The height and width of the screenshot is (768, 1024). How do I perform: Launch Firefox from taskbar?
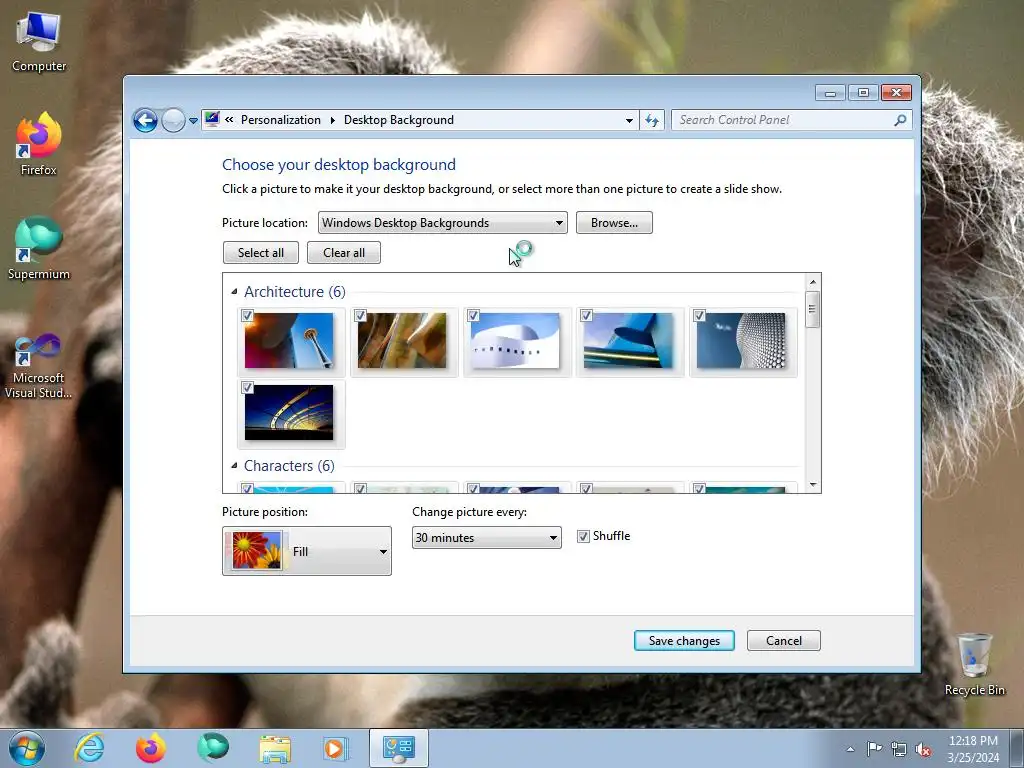(x=151, y=748)
